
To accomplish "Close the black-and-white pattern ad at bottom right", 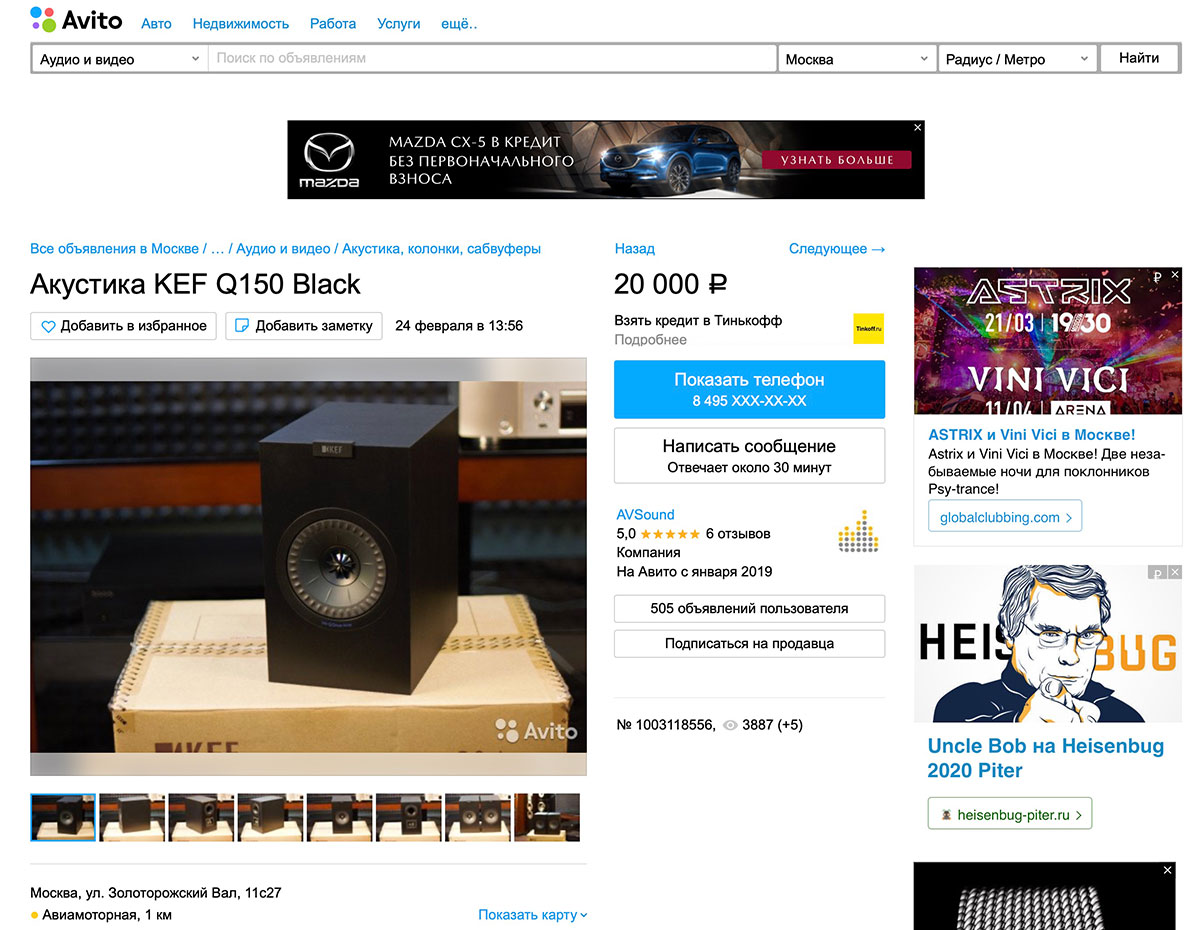I will (x=1167, y=871).
